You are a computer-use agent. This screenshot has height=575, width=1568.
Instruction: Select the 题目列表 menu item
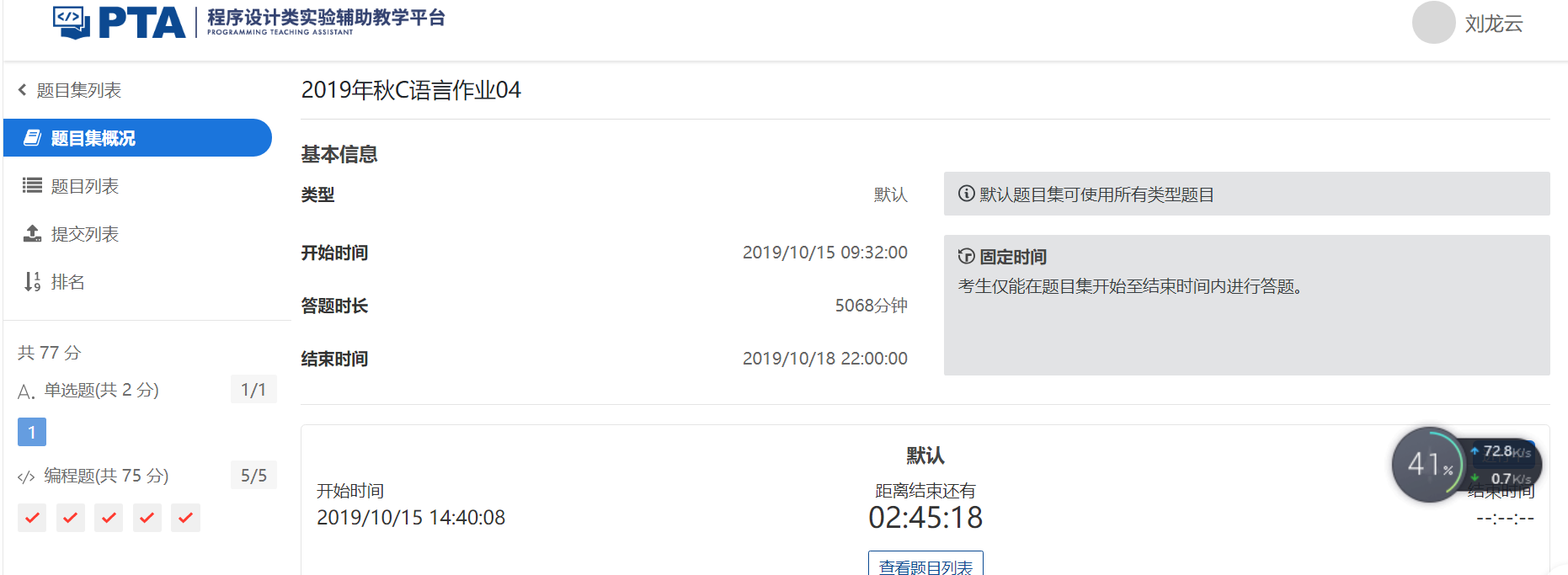pyautogui.click(x=84, y=186)
